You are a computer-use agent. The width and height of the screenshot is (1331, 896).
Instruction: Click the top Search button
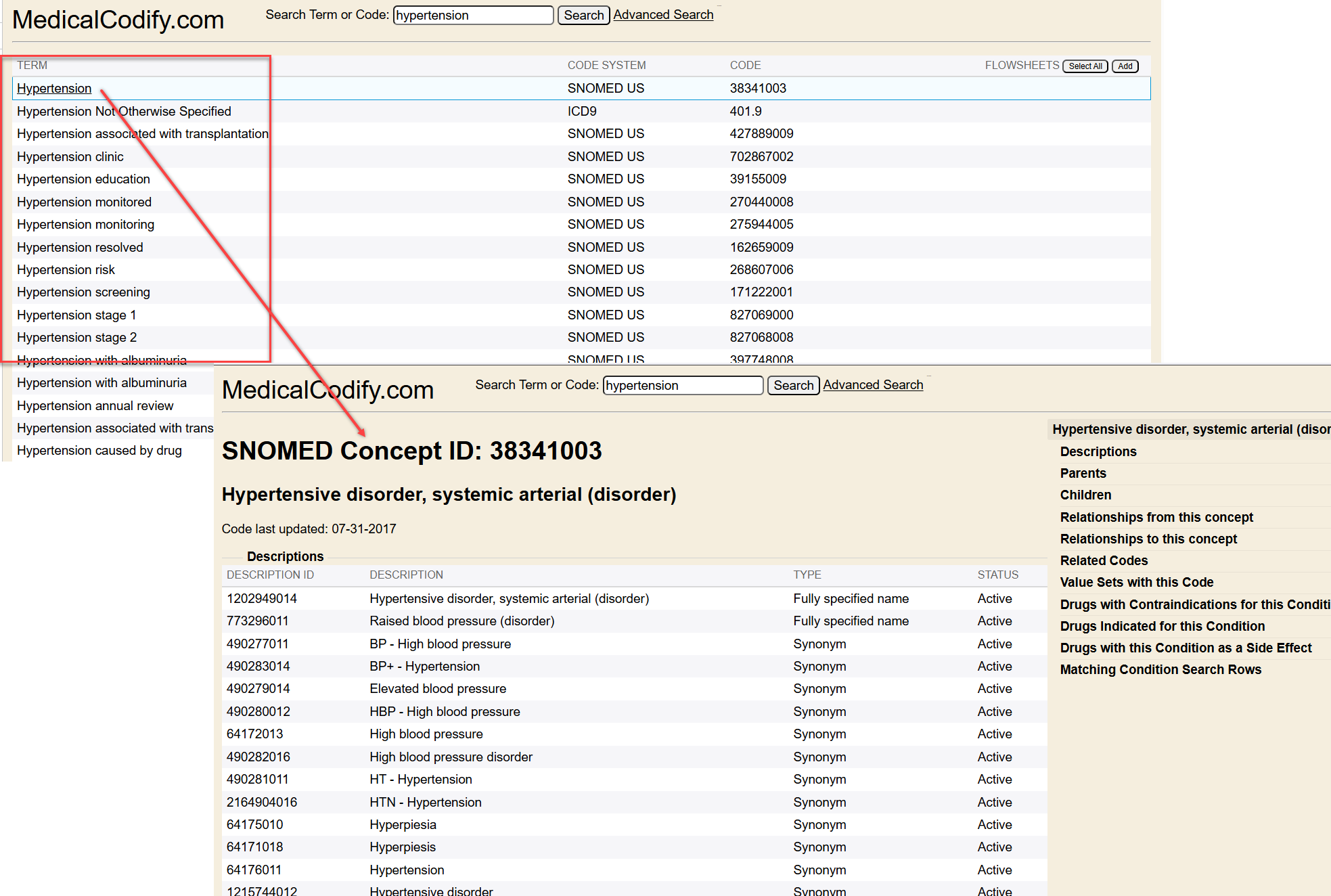[583, 15]
